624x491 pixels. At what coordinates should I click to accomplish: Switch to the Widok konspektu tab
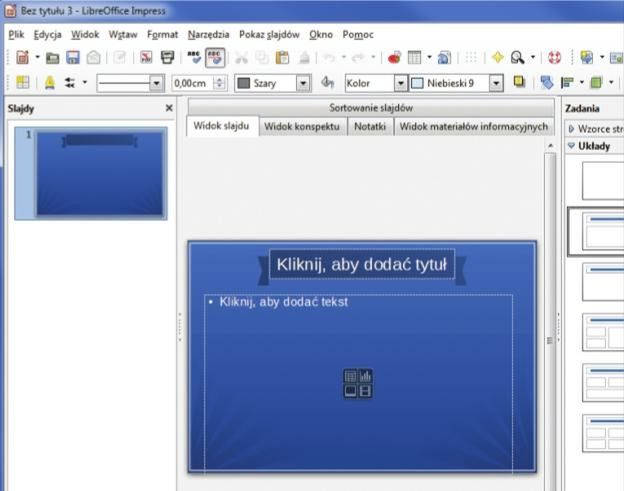301,127
